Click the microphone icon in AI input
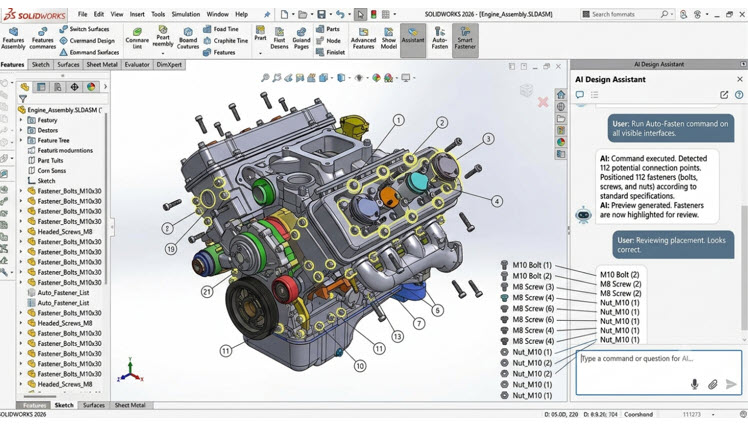 [x=695, y=384]
